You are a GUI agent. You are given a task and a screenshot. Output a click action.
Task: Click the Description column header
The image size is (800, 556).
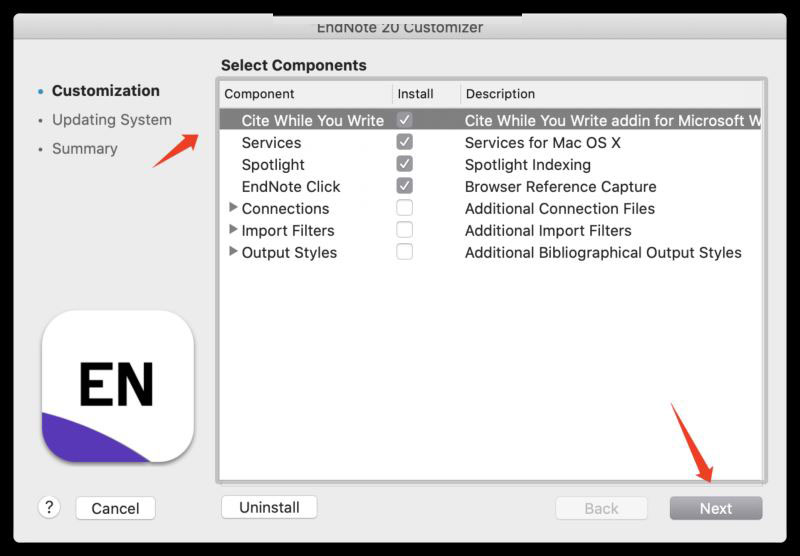coord(611,94)
